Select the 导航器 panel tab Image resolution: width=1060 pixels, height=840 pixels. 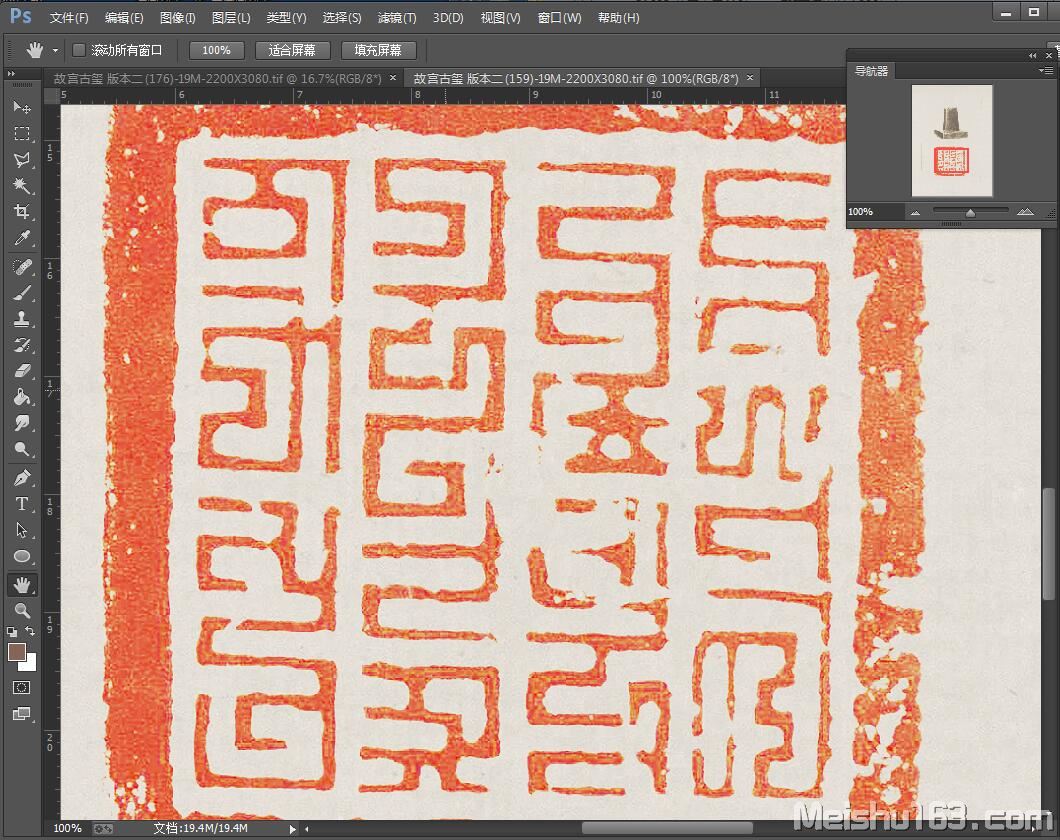click(871, 71)
